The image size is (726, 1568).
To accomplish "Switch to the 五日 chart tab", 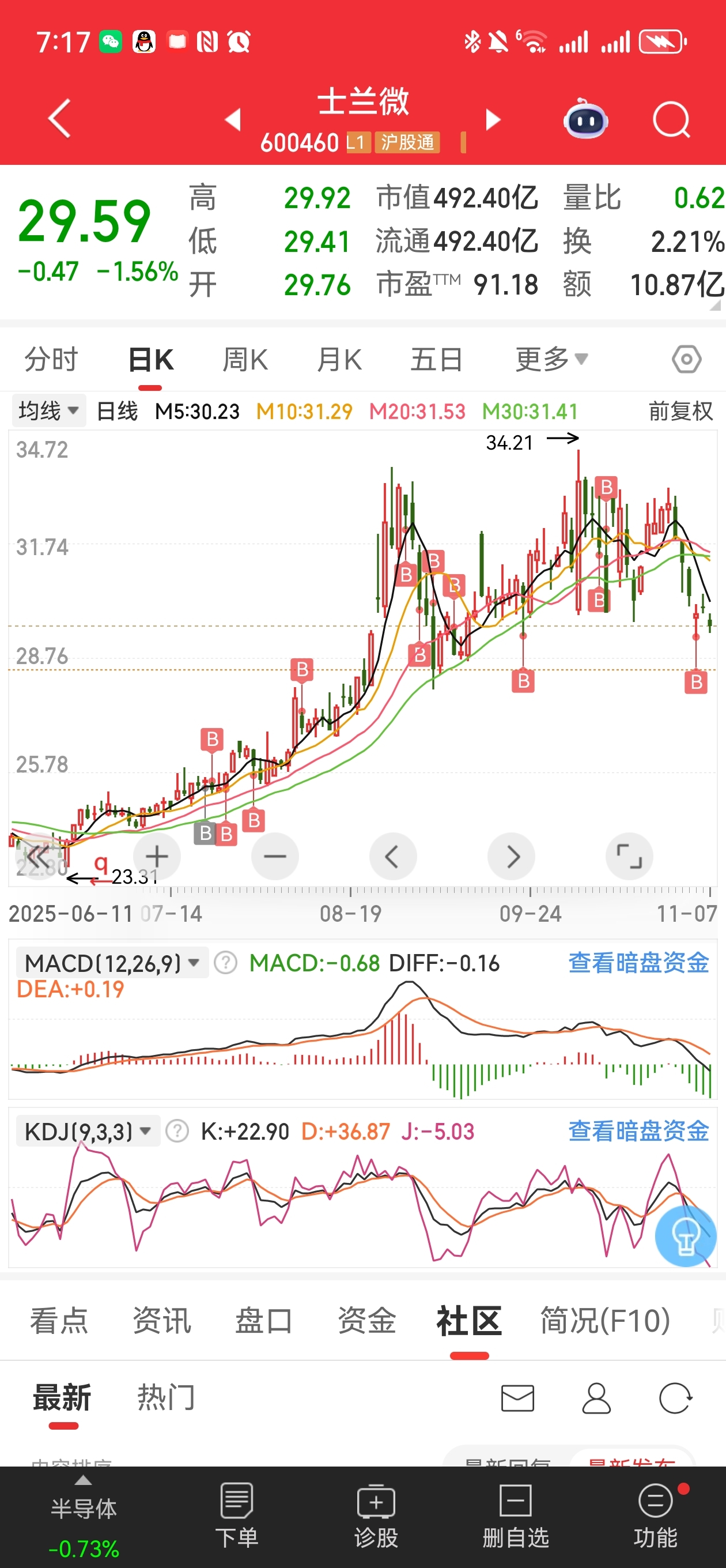I will point(436,359).
